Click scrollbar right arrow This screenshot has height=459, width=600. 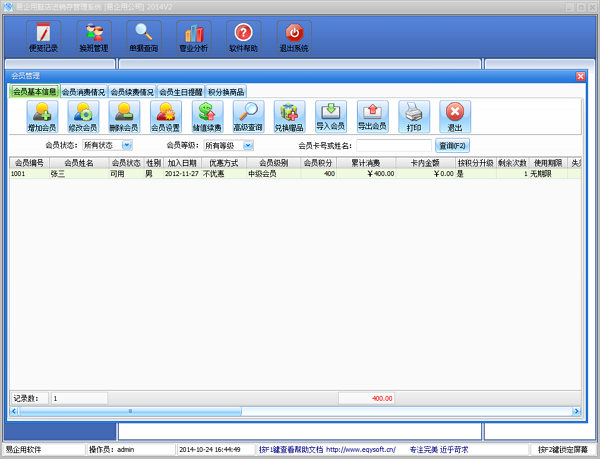pyautogui.click(x=576, y=411)
